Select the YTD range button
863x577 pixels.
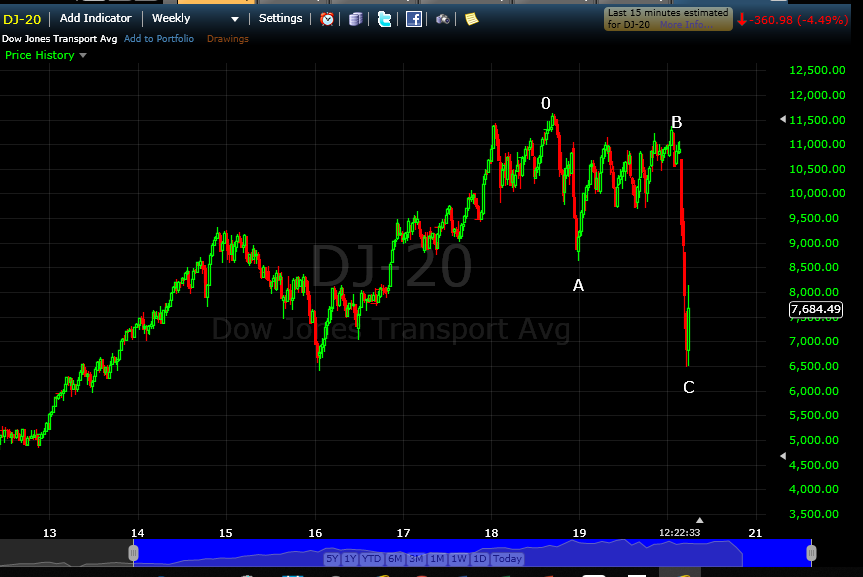tap(372, 558)
